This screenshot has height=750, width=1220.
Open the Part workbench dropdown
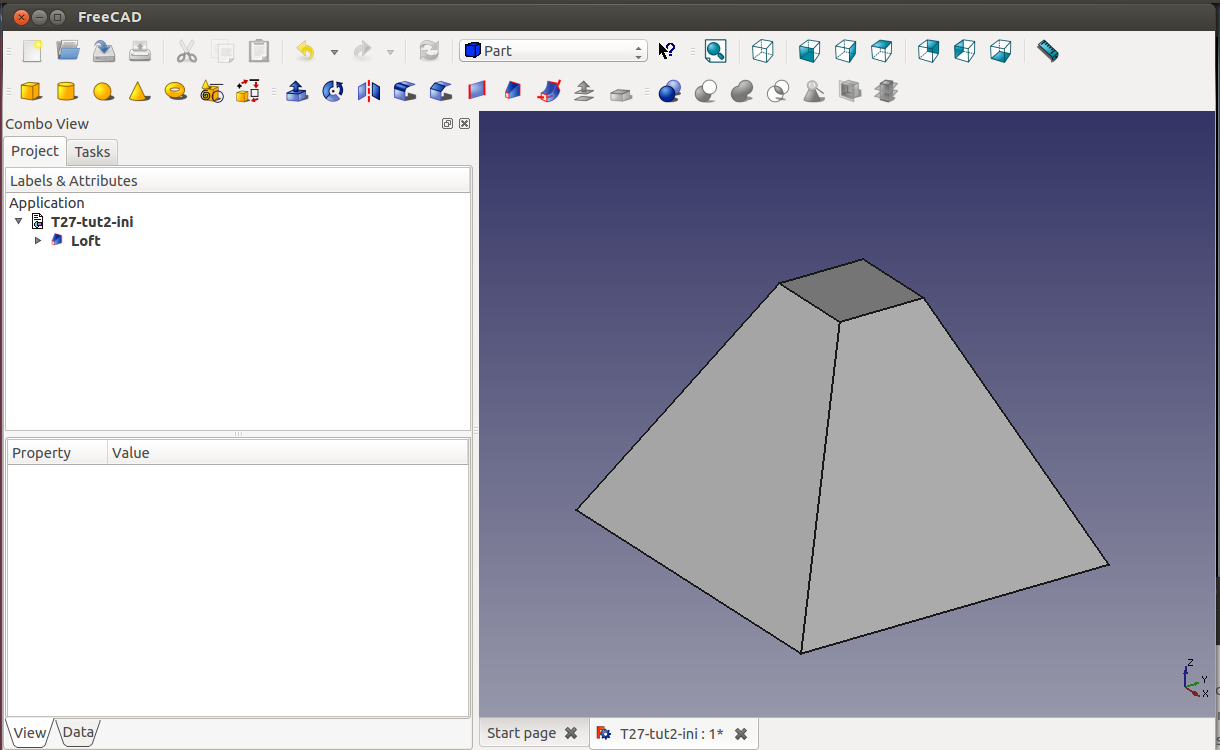click(553, 51)
